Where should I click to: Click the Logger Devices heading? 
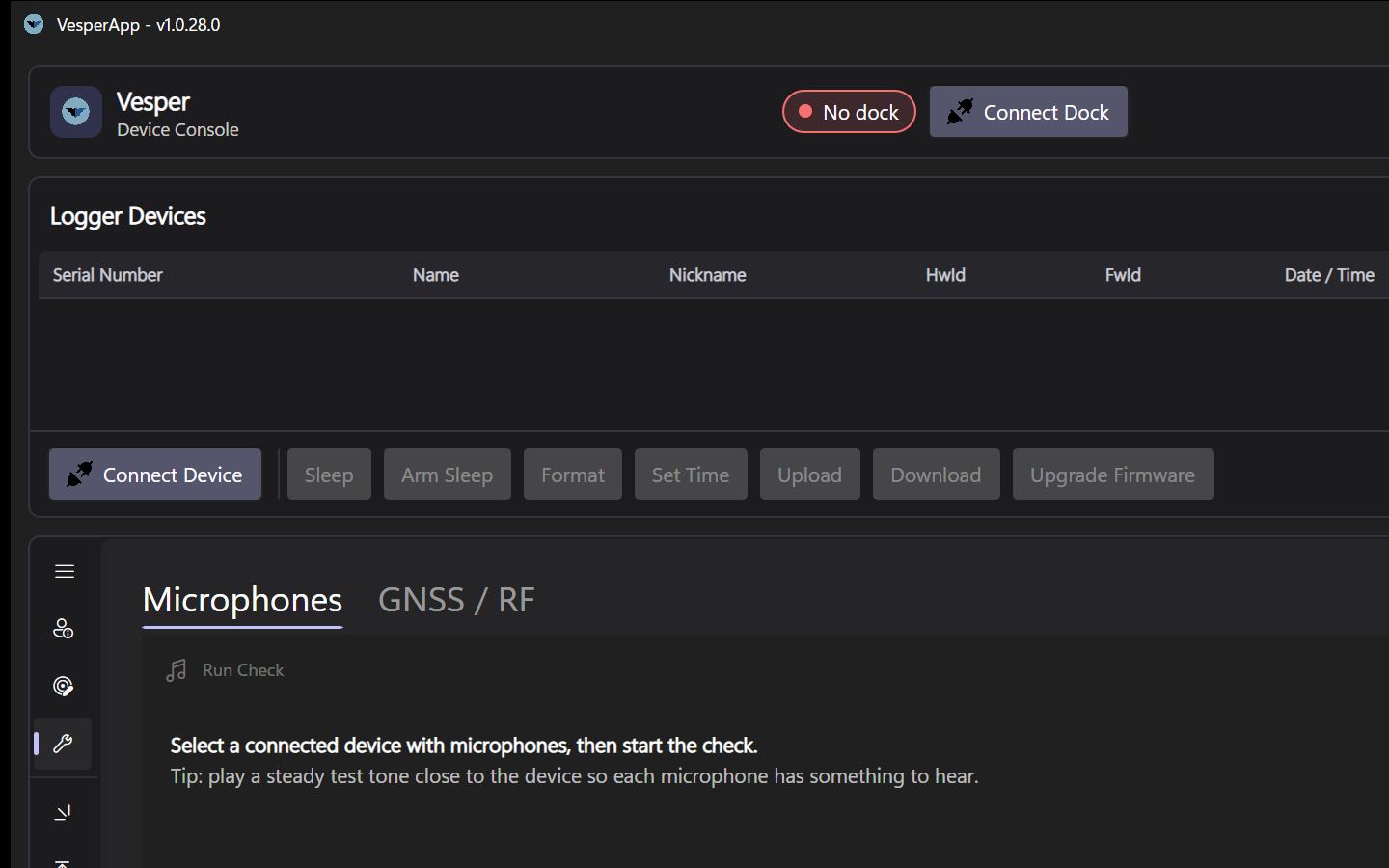[x=128, y=216]
